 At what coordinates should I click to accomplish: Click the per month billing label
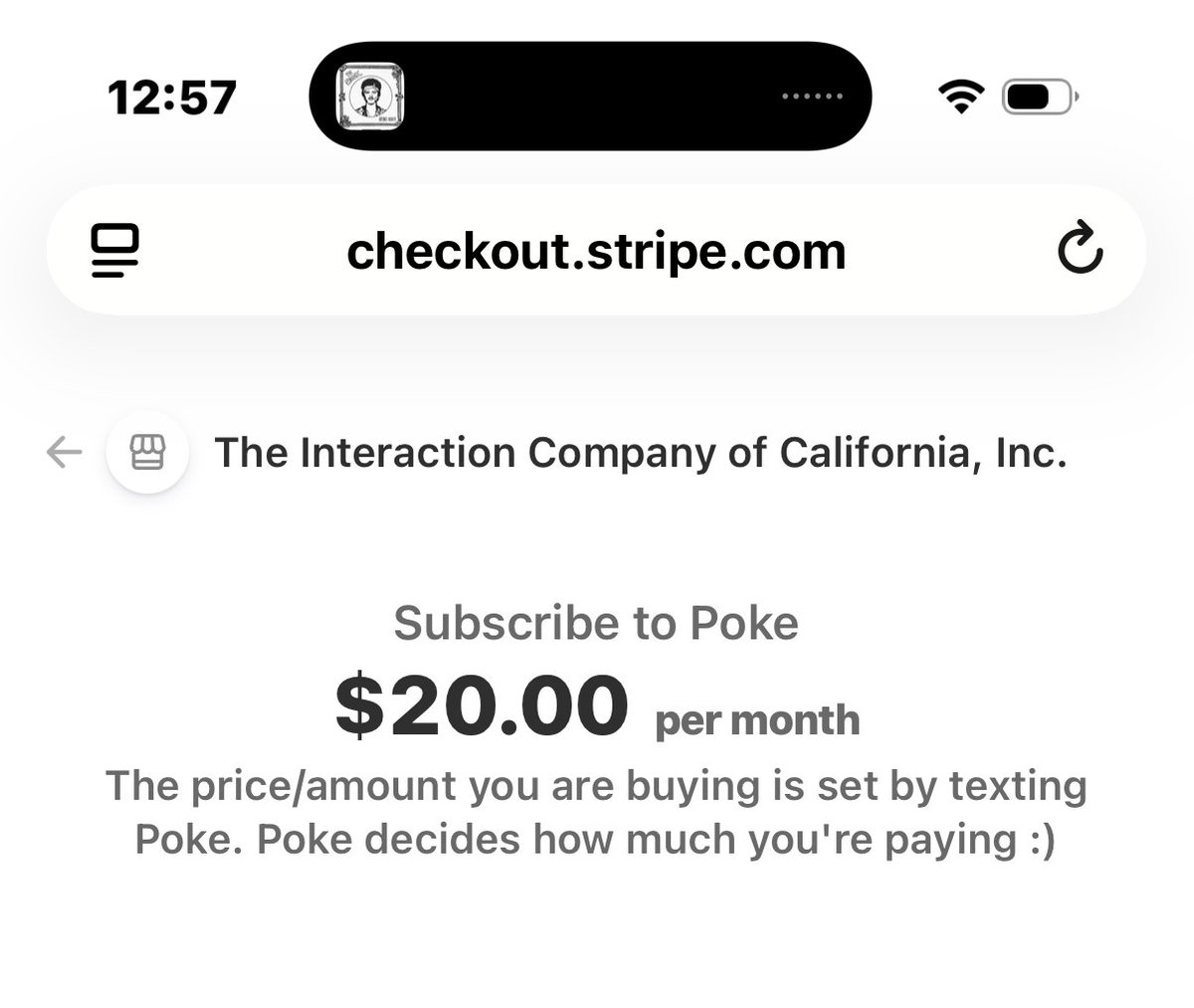point(756,719)
